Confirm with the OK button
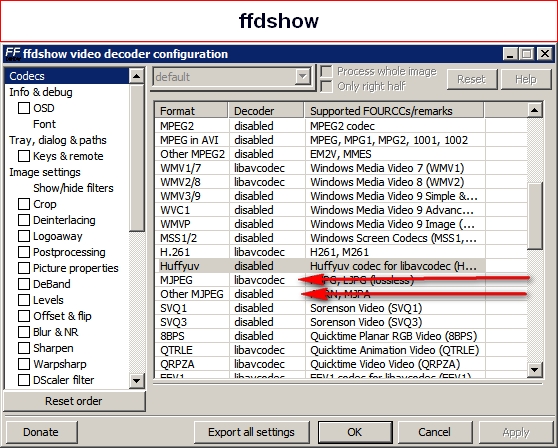 pos(355,432)
